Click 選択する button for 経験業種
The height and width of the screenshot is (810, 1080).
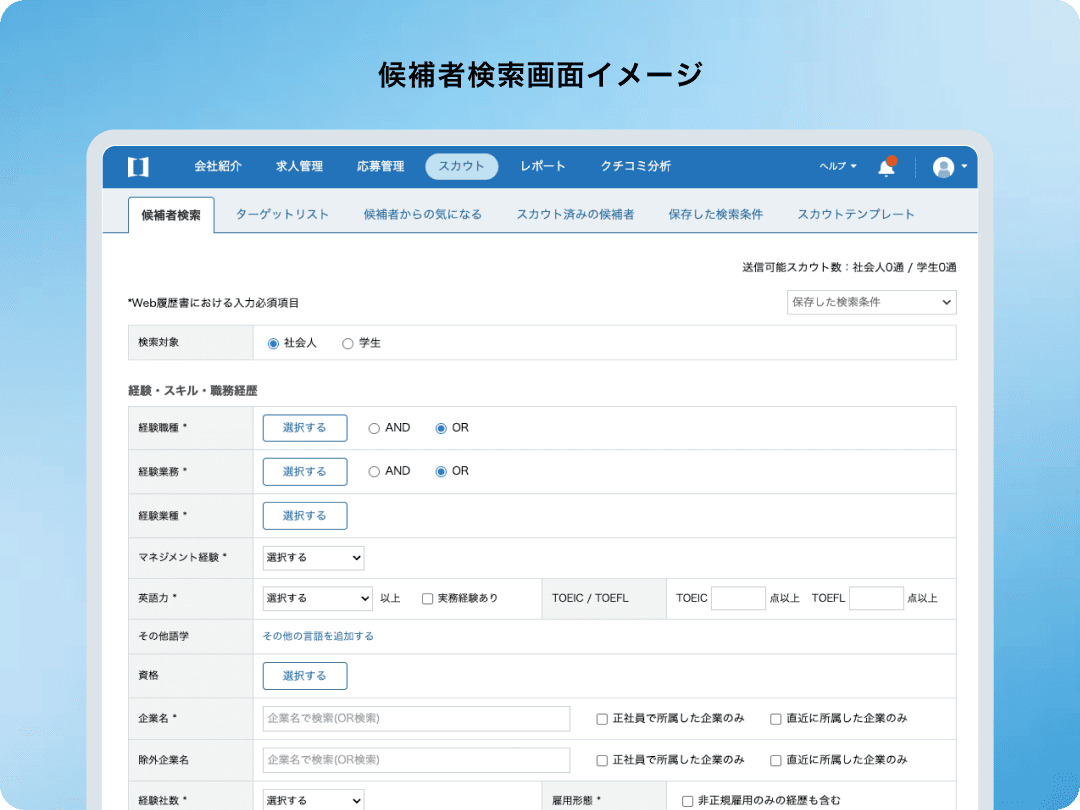click(305, 516)
